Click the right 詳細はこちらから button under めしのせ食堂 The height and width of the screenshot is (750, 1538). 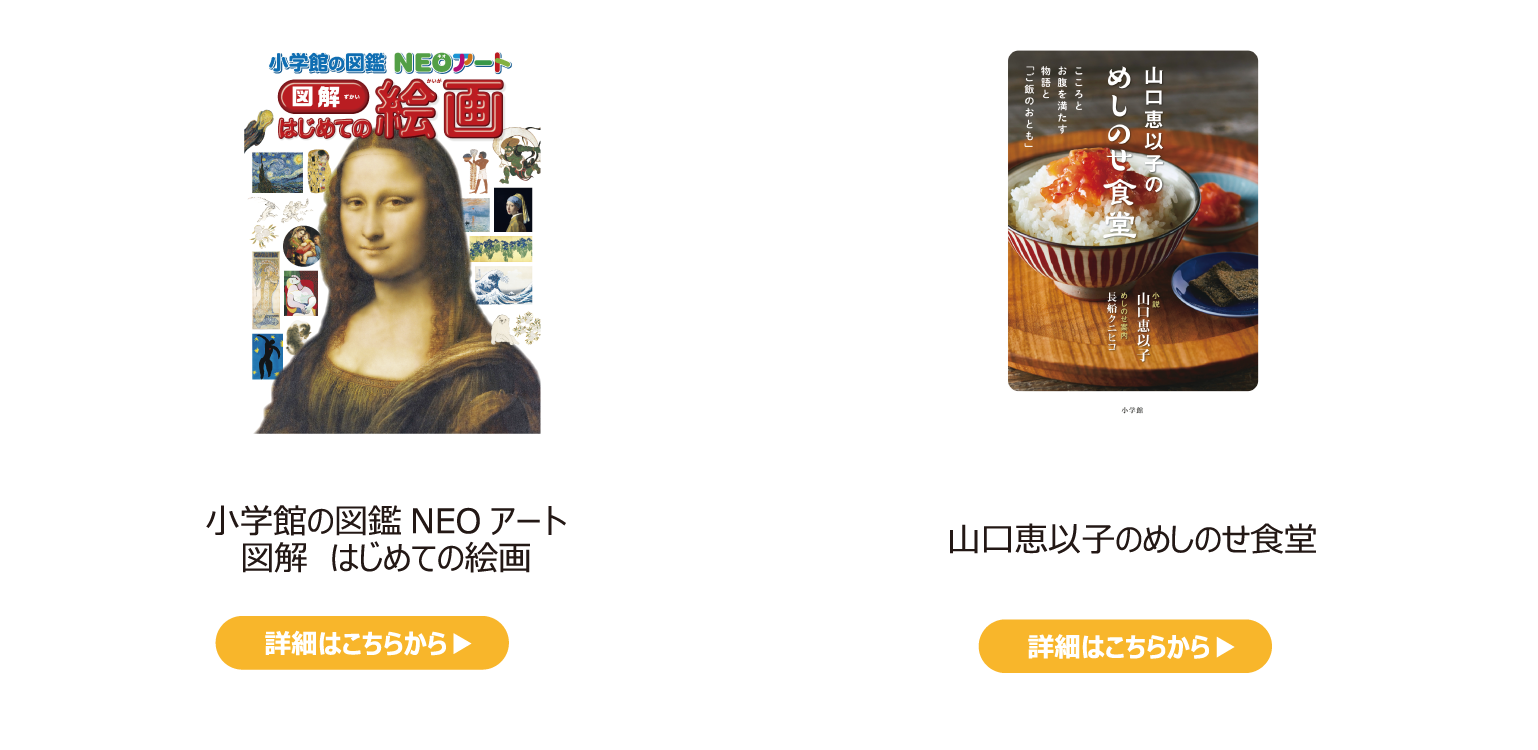(1125, 647)
